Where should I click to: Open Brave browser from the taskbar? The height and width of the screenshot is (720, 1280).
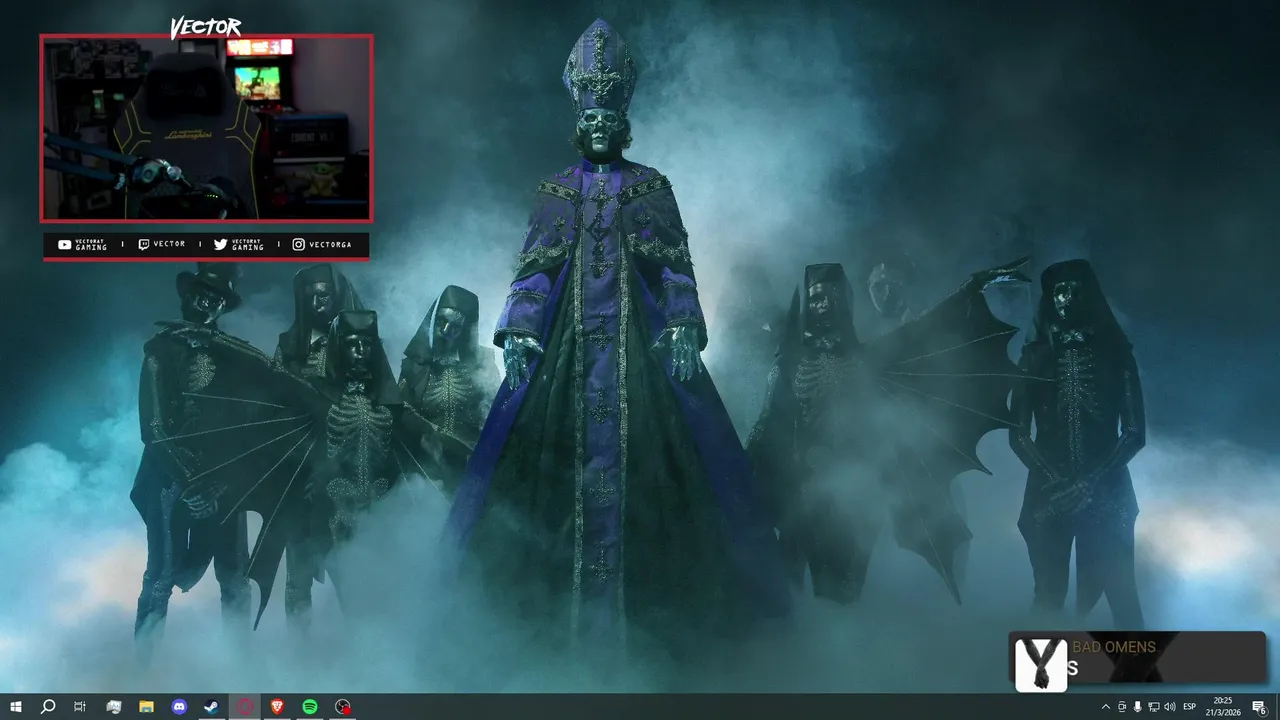[x=277, y=707]
